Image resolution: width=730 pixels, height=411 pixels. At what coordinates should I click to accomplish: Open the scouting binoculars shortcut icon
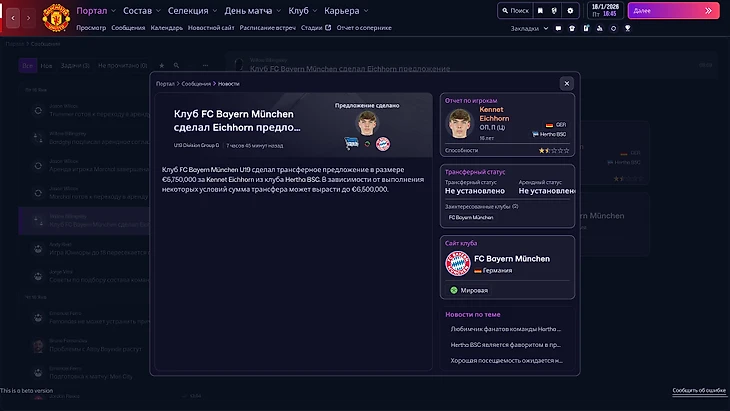pos(600,28)
